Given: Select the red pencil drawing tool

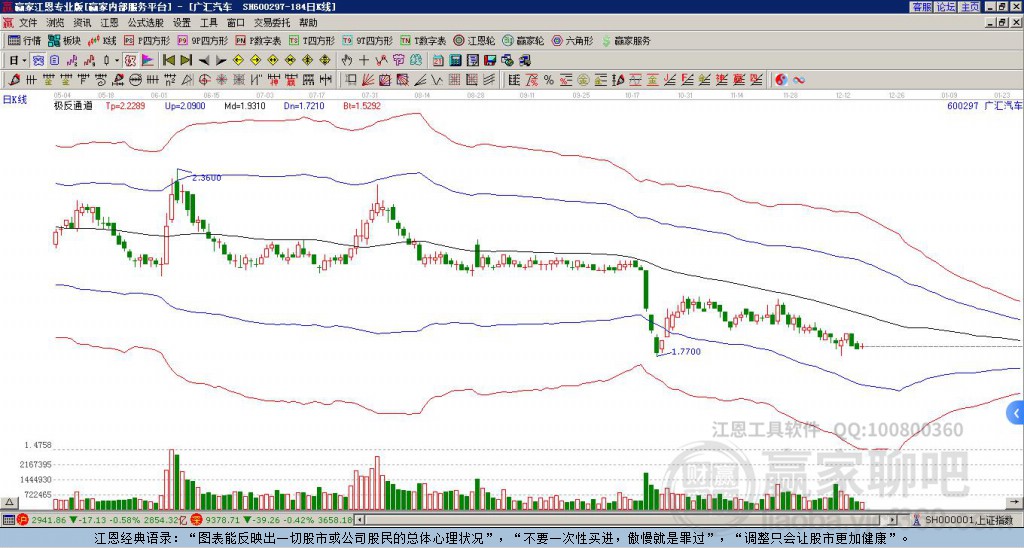Looking at the screenshot, I should point(14,80).
